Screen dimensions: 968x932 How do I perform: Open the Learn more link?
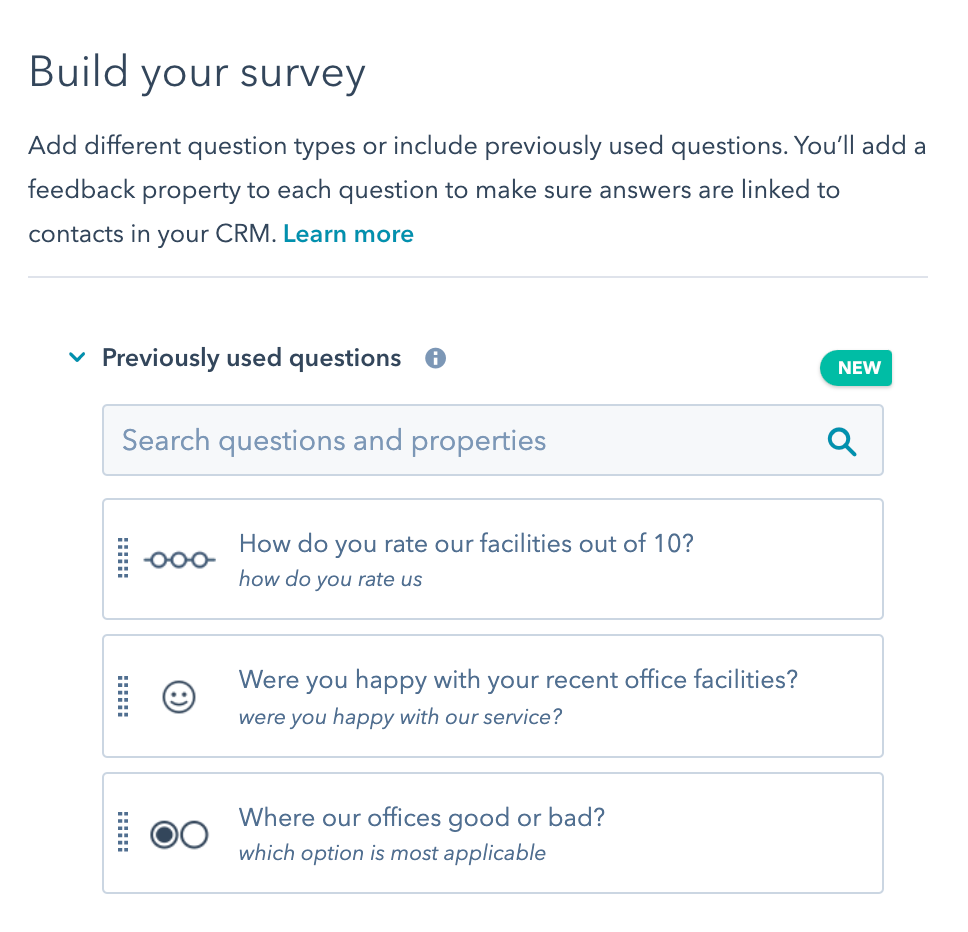(348, 234)
